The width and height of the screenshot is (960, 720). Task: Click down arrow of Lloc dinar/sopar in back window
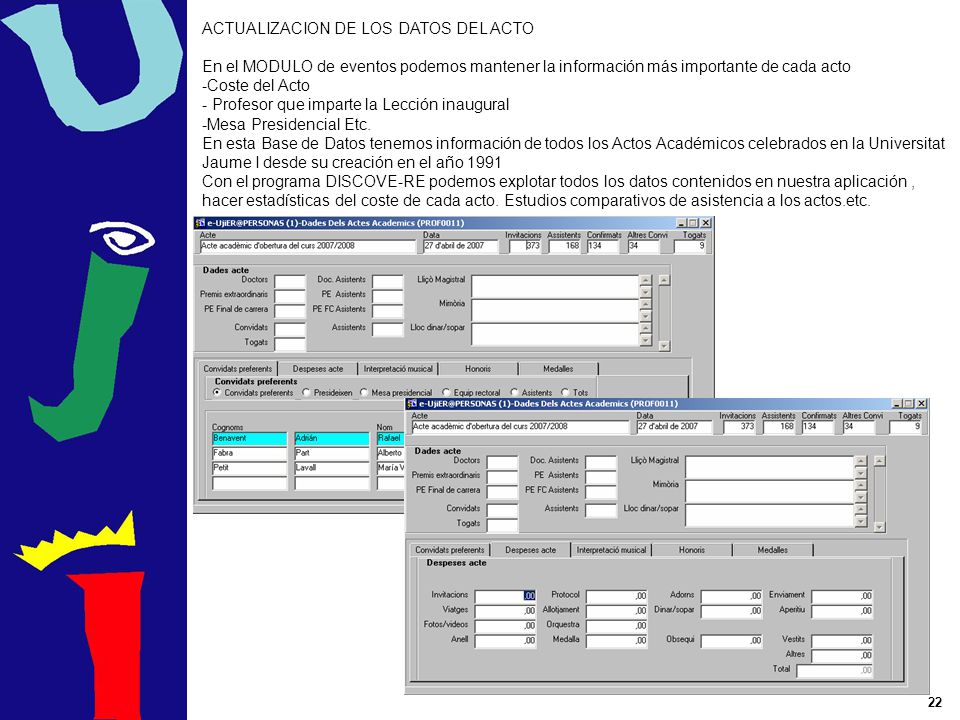[x=645, y=340]
